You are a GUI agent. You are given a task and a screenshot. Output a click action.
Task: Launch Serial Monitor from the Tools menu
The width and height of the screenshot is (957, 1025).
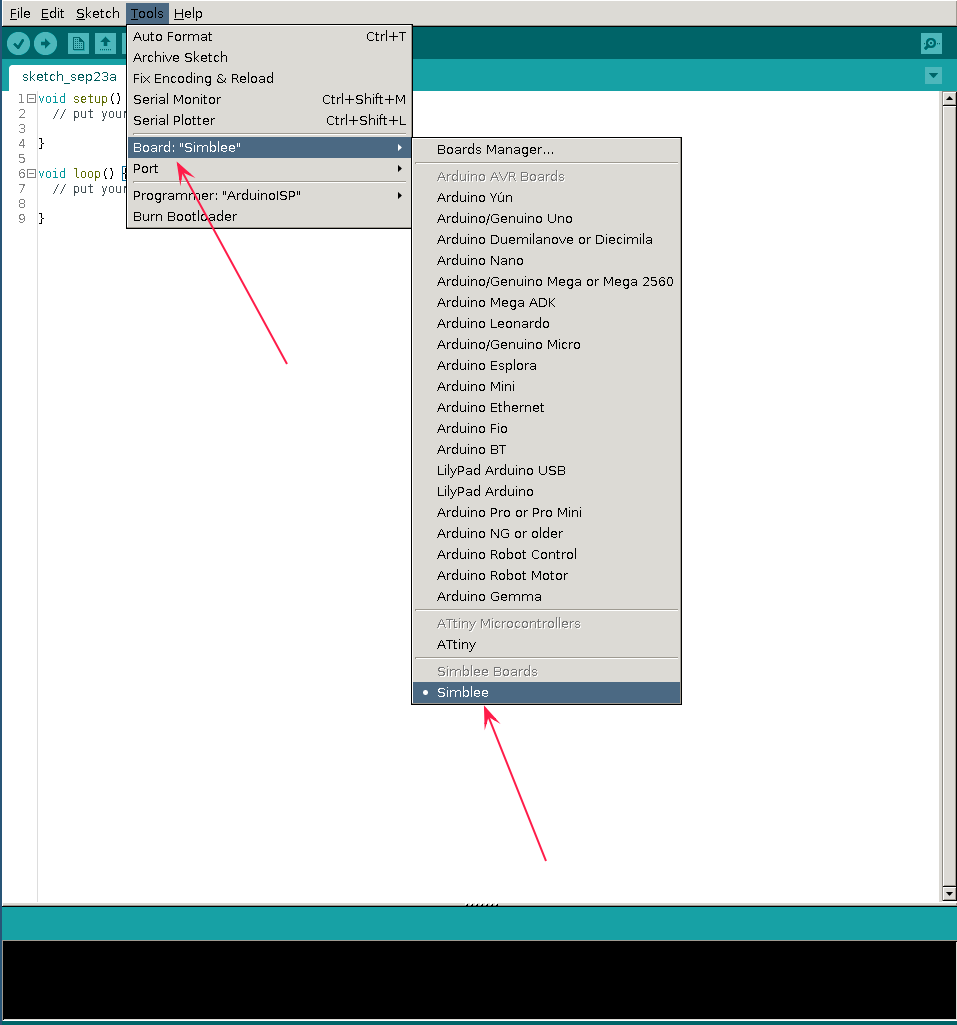coord(269,99)
